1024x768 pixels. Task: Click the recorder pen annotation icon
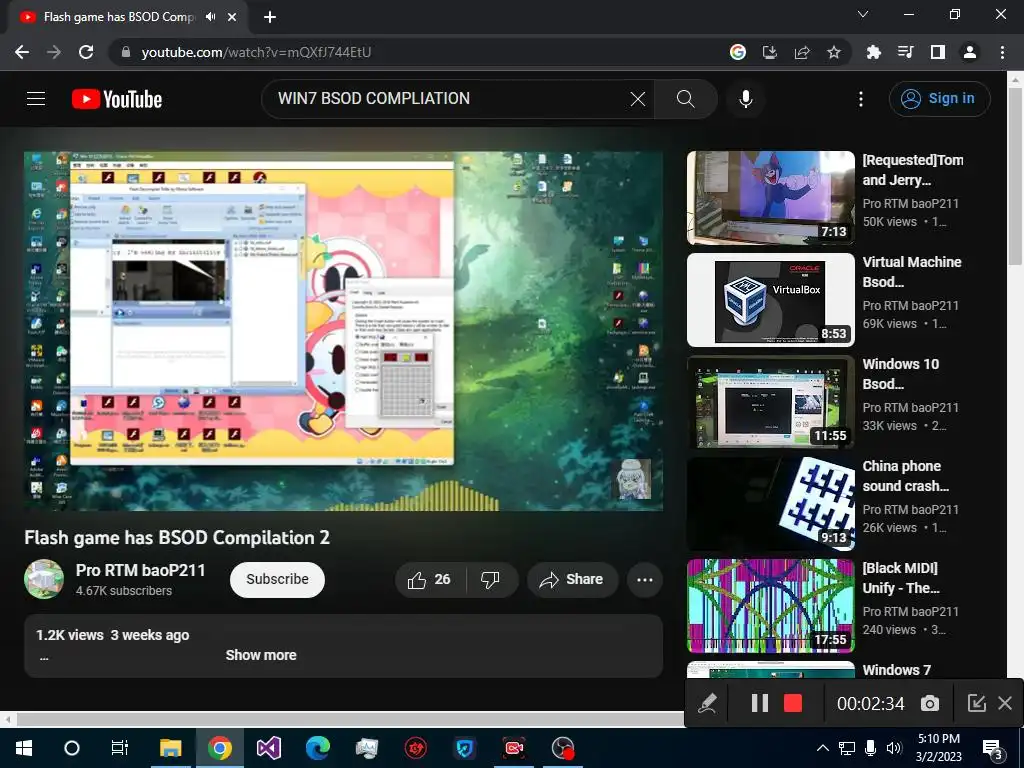tap(707, 703)
